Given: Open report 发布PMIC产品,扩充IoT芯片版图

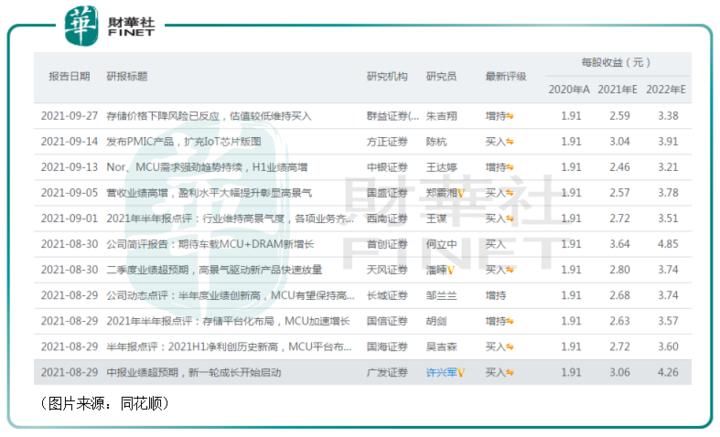Looking at the screenshot, I should [x=184, y=141].
